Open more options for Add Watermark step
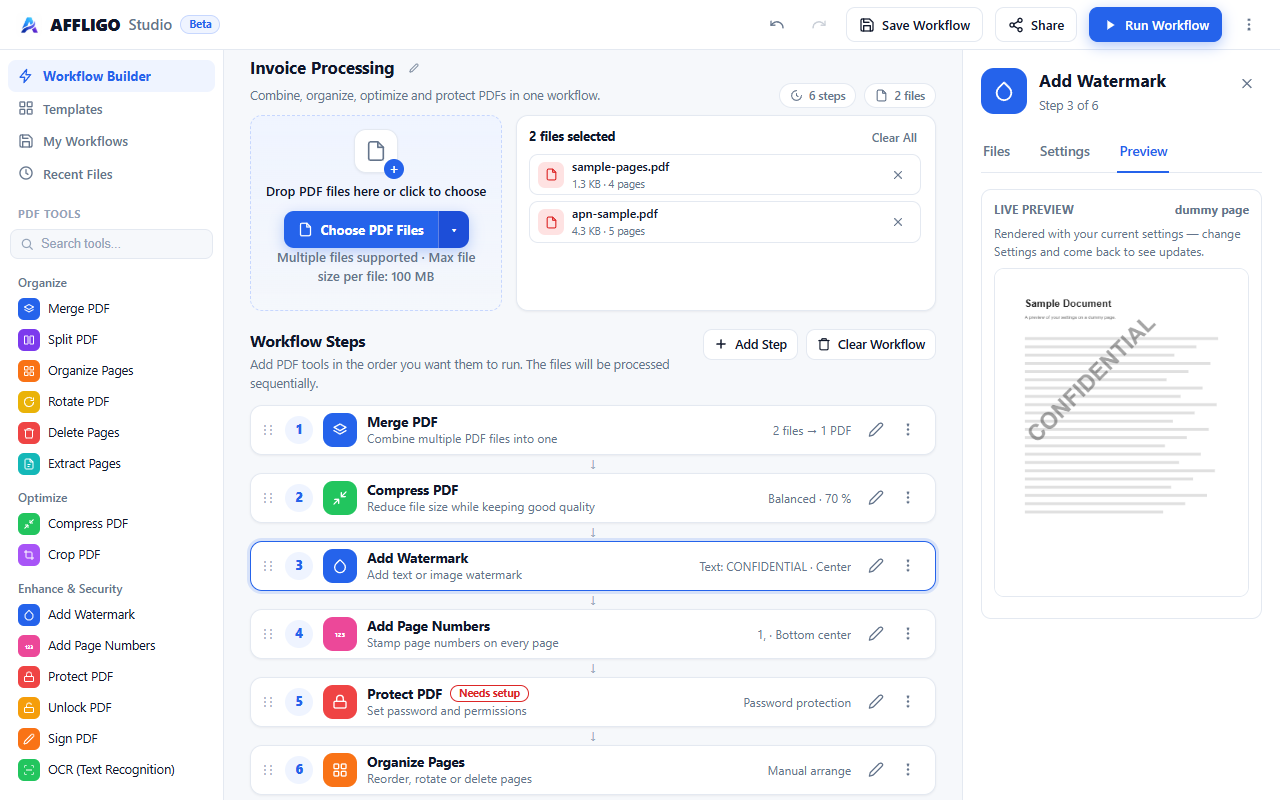Image resolution: width=1280 pixels, height=800 pixels. pos(908,566)
